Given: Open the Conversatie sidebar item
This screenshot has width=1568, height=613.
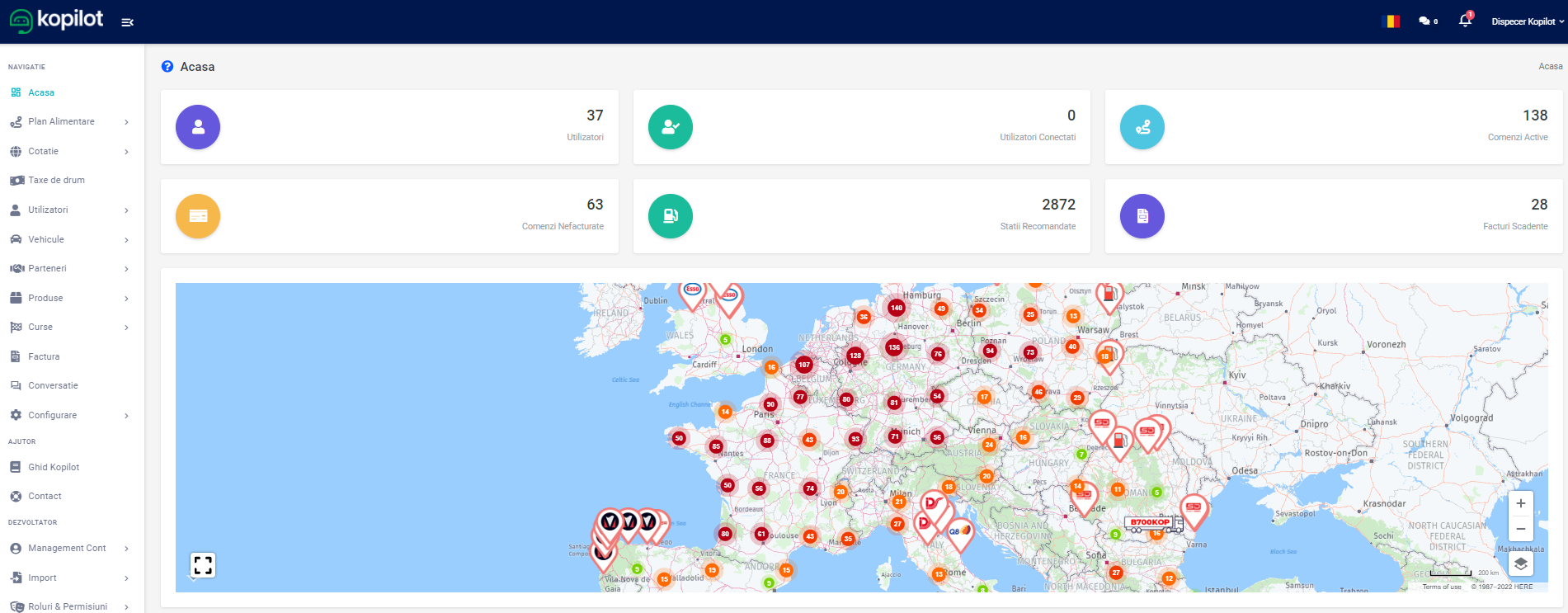Looking at the screenshot, I should pyautogui.click(x=53, y=386).
